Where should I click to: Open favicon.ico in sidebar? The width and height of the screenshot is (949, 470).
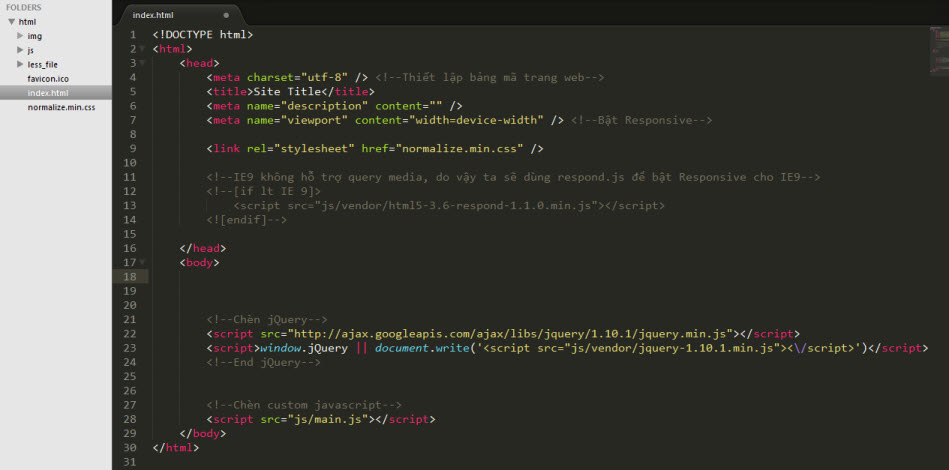[x=48, y=79]
